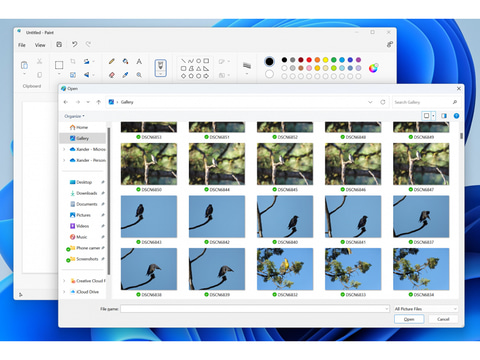Viewport: 480px width, 360px height.
Task: Click the Resize and skew icon in Paint
Action: click(73, 75)
